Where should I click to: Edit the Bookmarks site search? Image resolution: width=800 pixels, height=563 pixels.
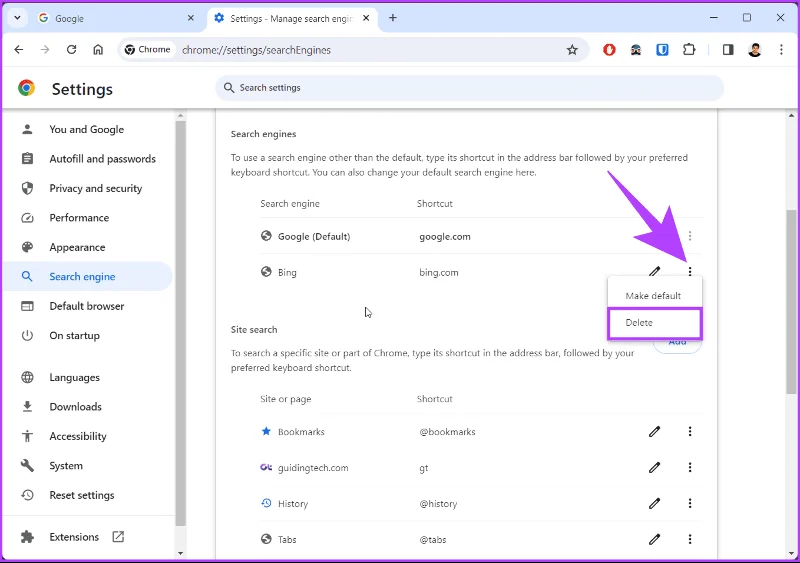(x=655, y=432)
